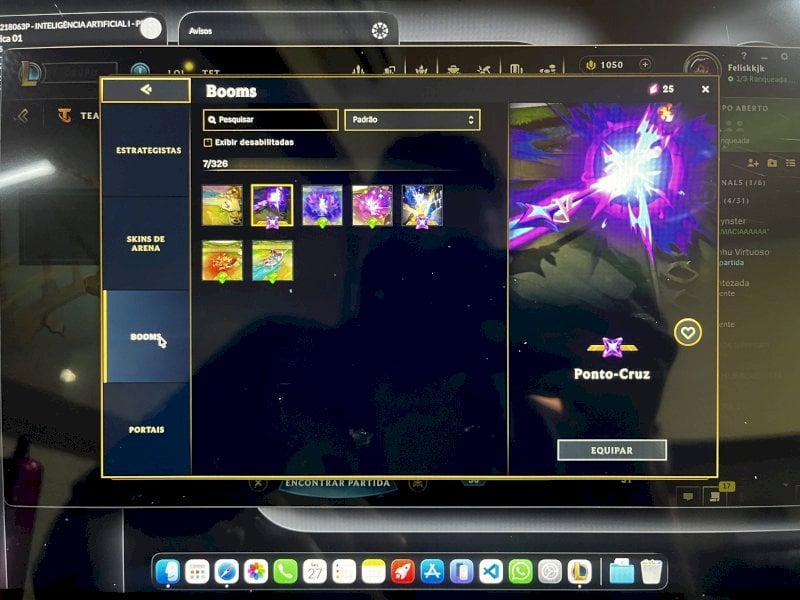Screen dimensions: 800x600
Task: Favorite Ponto-Cruz with the heart icon
Action: (688, 333)
